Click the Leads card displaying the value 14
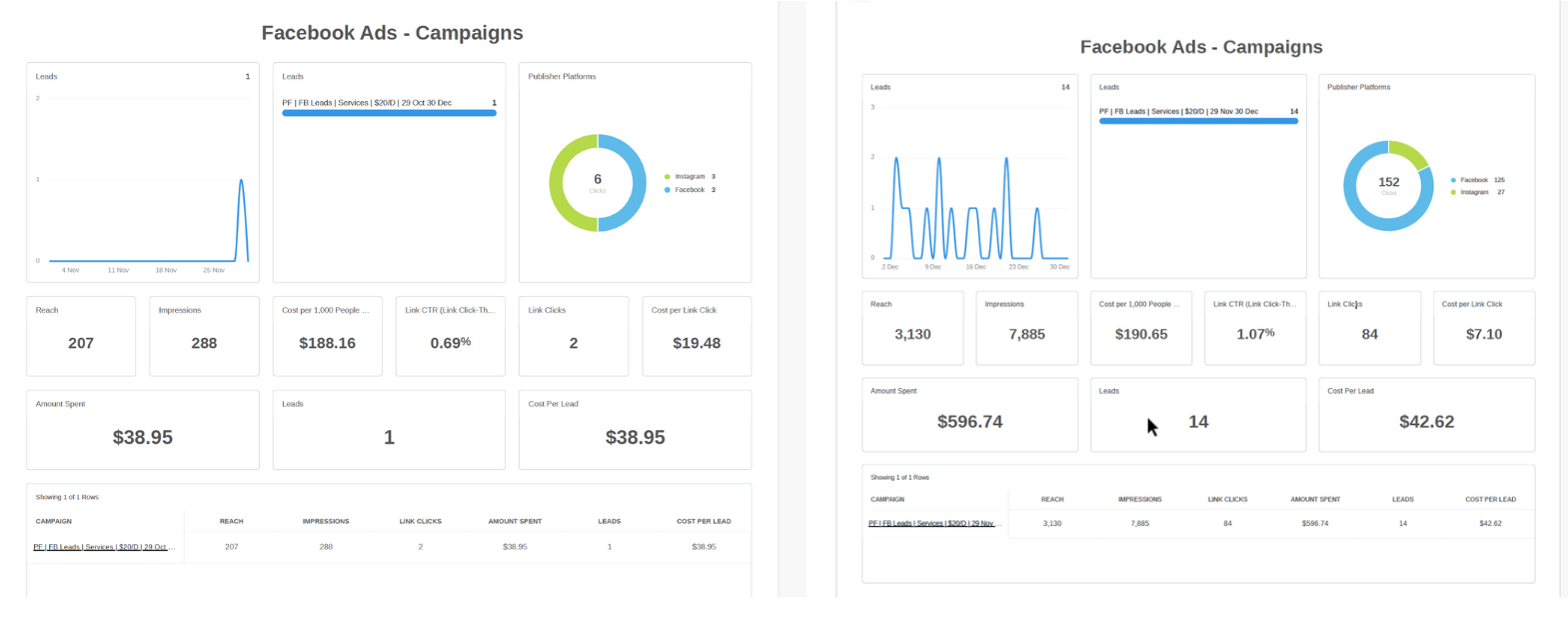This screenshot has width=1568, height=640. [1197, 414]
